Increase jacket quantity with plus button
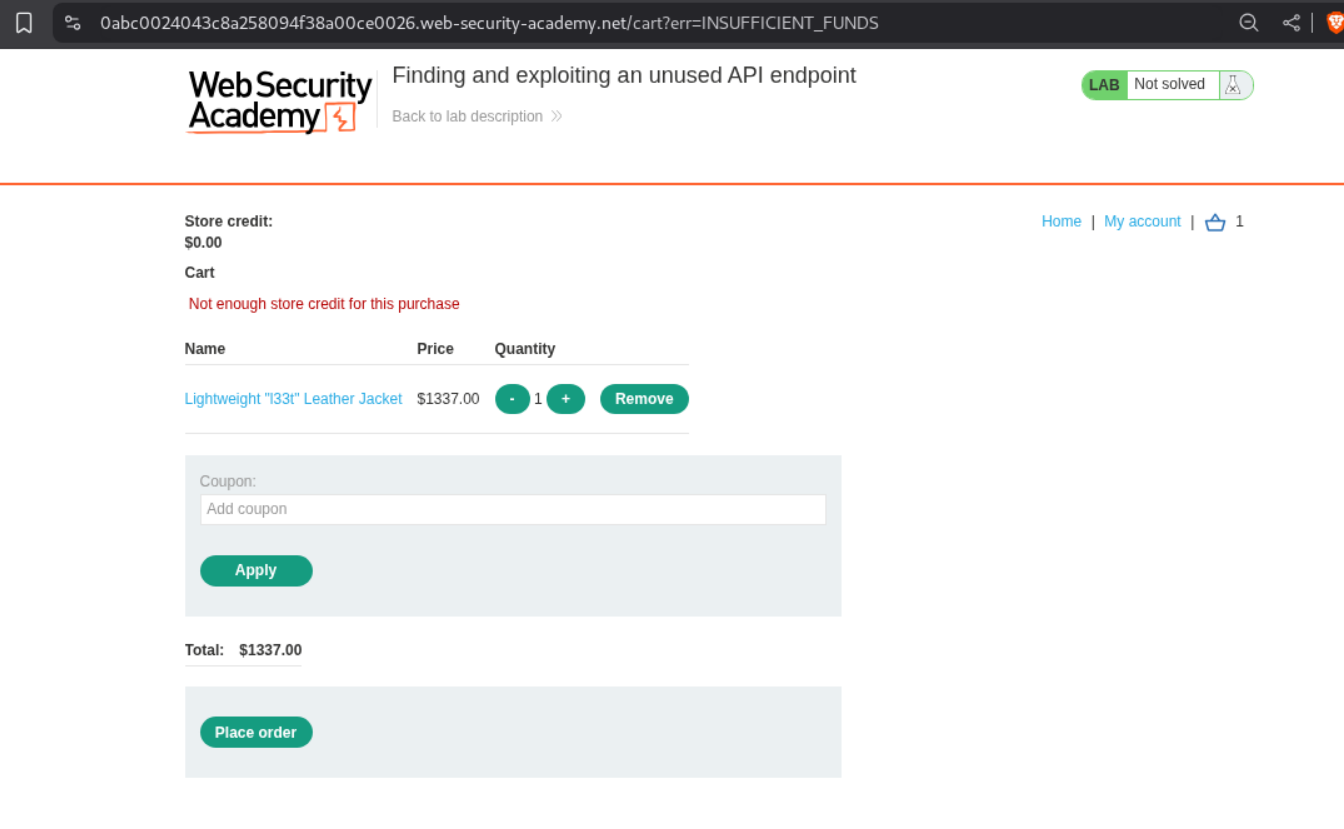1344x829 pixels. point(565,399)
